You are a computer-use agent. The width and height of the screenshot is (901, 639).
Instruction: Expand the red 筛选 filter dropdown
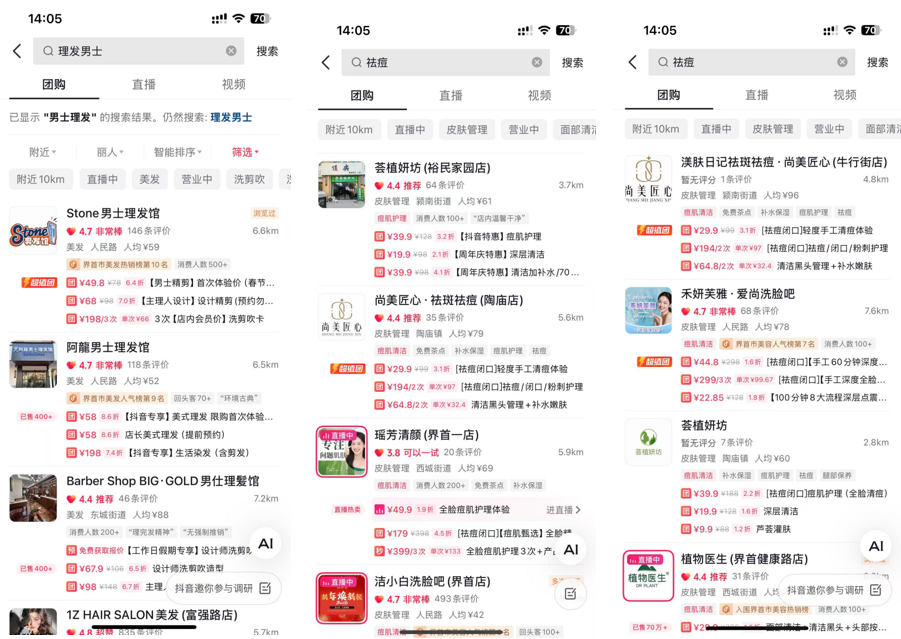click(245, 152)
